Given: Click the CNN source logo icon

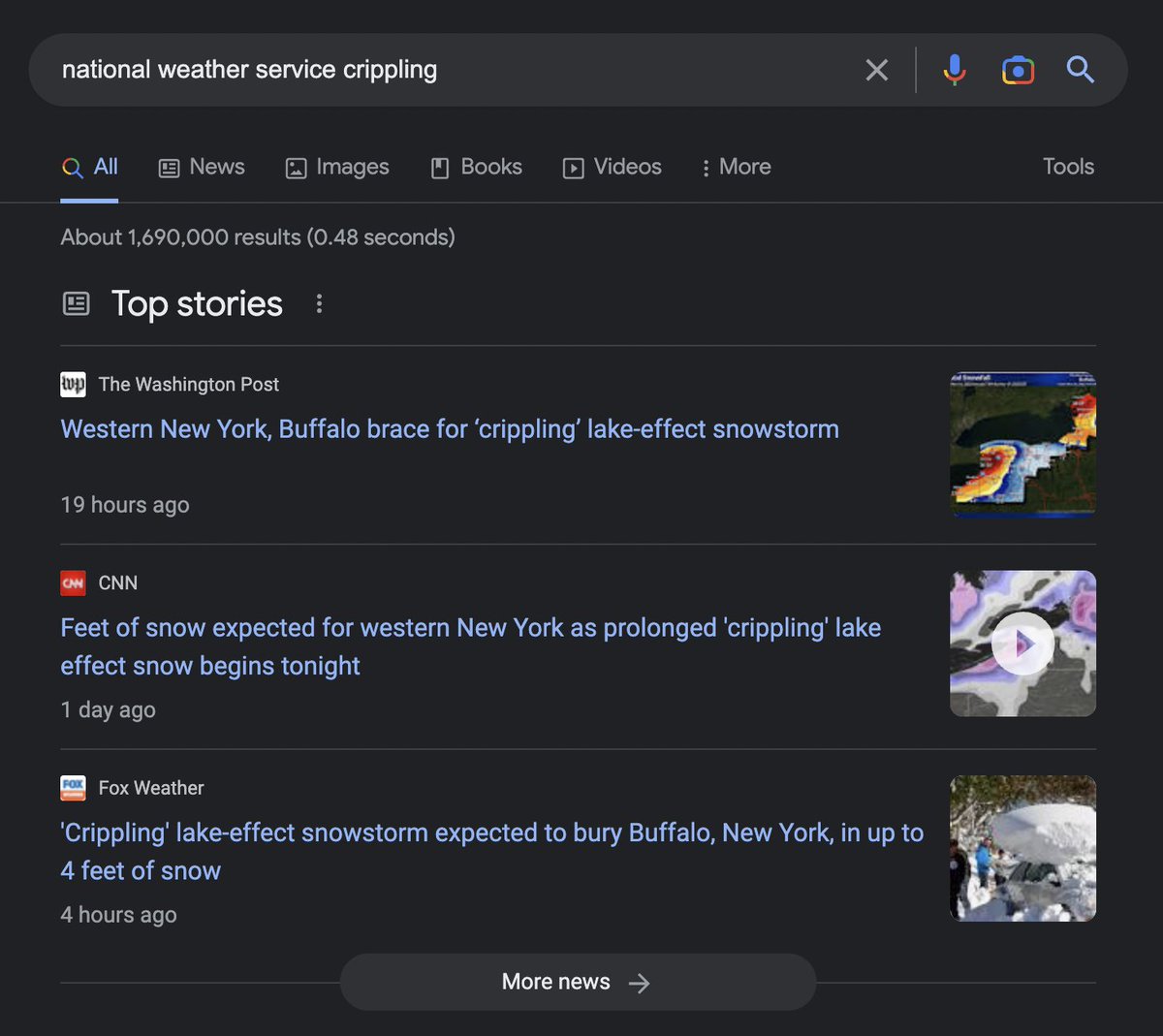Looking at the screenshot, I should click(73, 583).
